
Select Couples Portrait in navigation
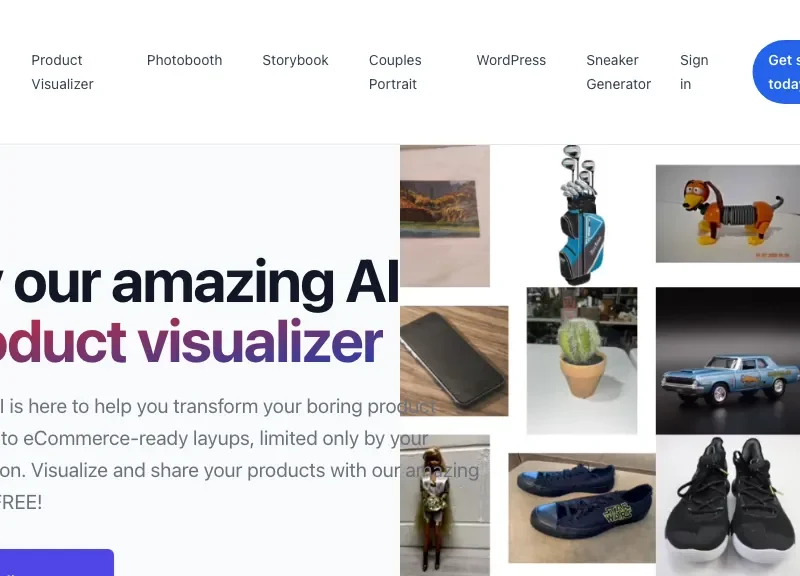pyautogui.click(x=395, y=72)
